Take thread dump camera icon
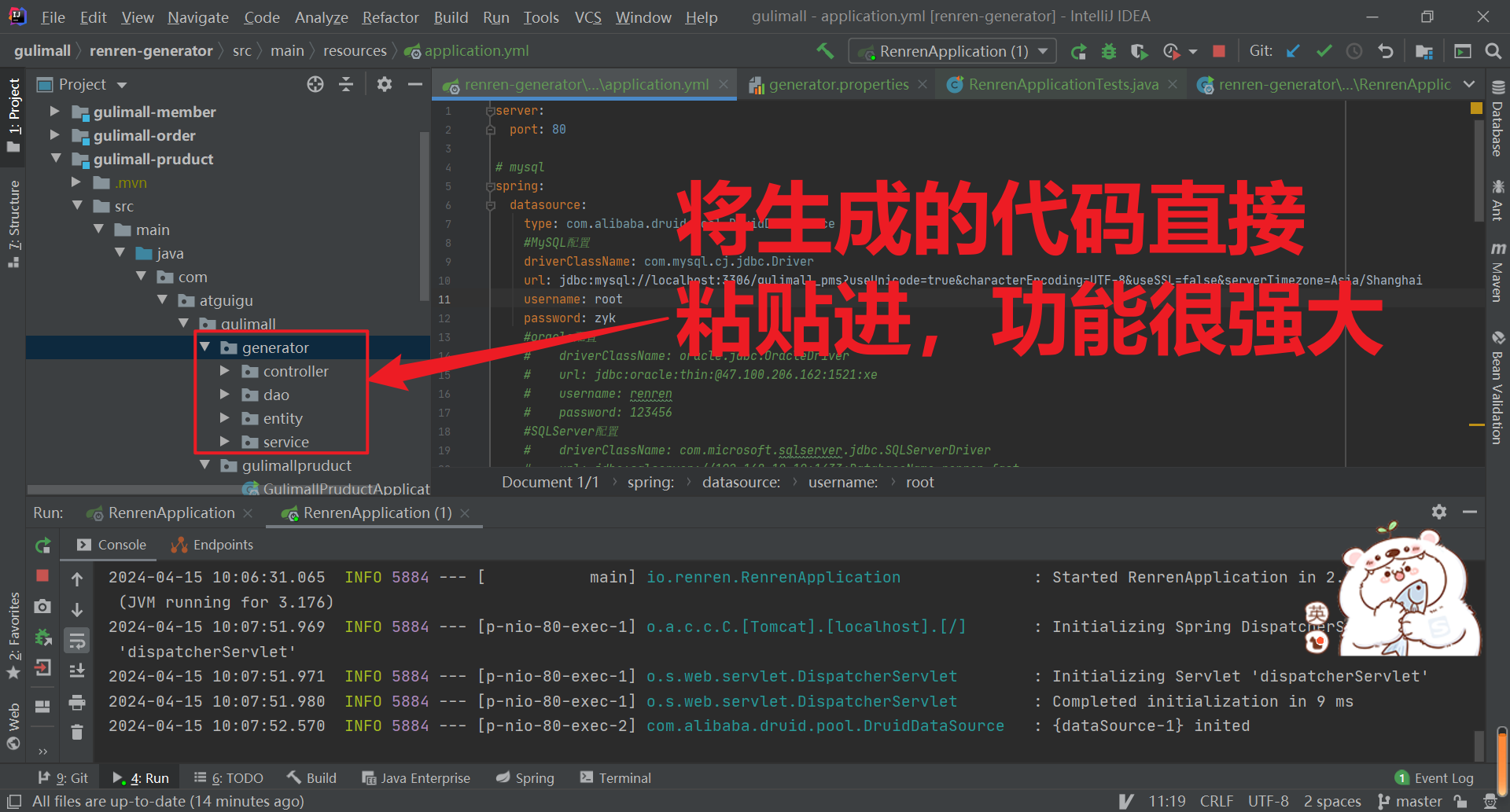1510x812 pixels. (x=43, y=606)
